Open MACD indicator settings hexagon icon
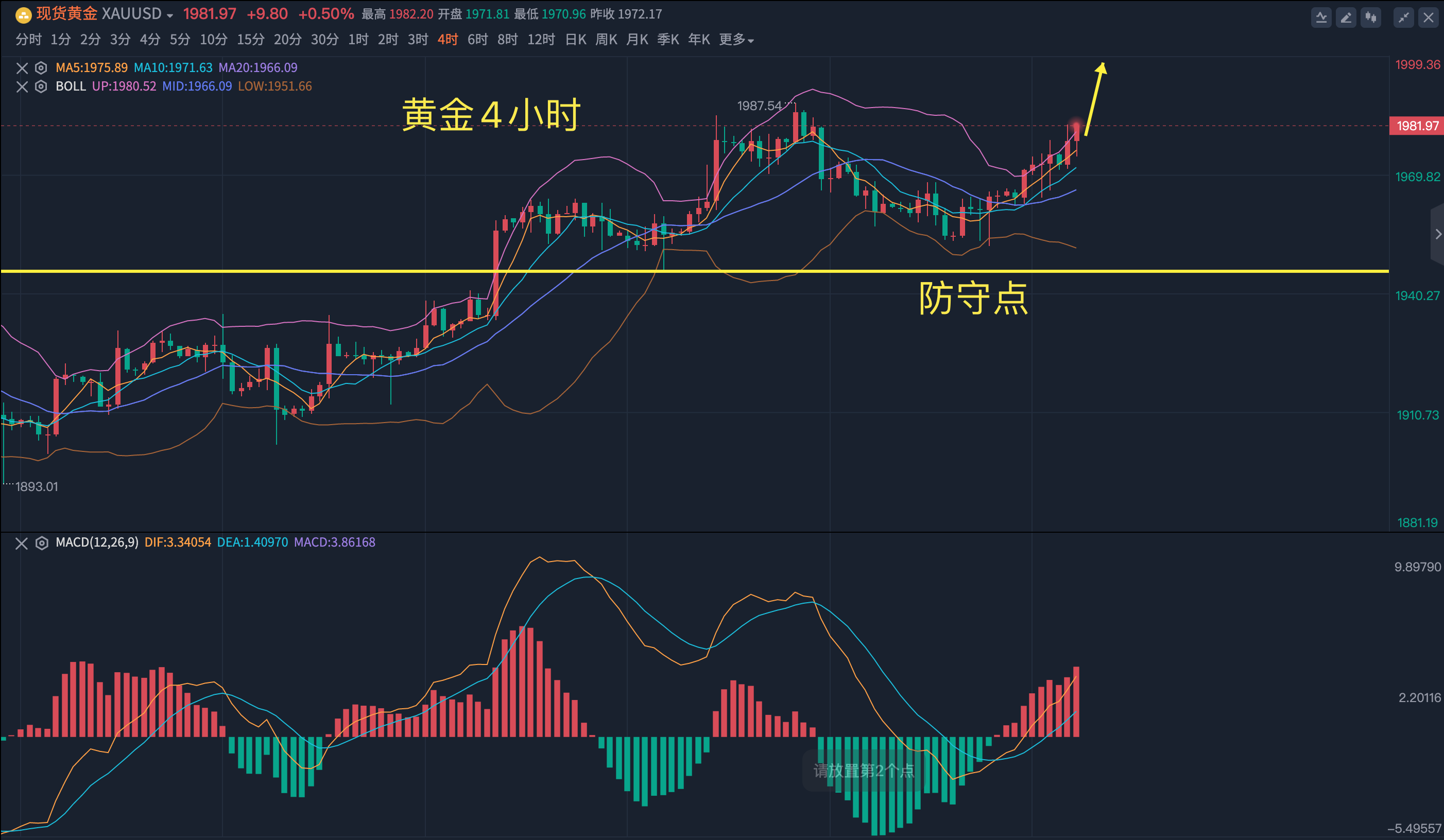 41,543
